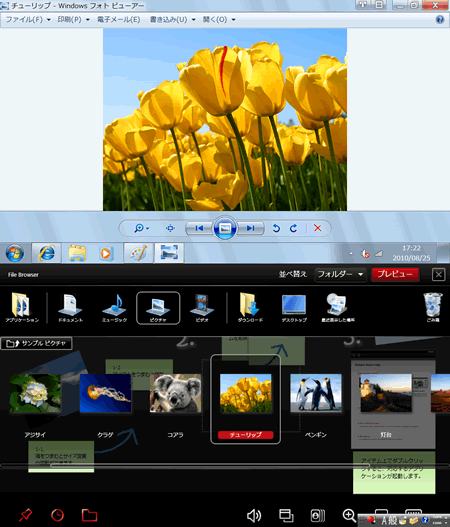Click the taskbar clock showing 17:22
Screen dimensions: 450x527
pyautogui.click(x=411, y=253)
